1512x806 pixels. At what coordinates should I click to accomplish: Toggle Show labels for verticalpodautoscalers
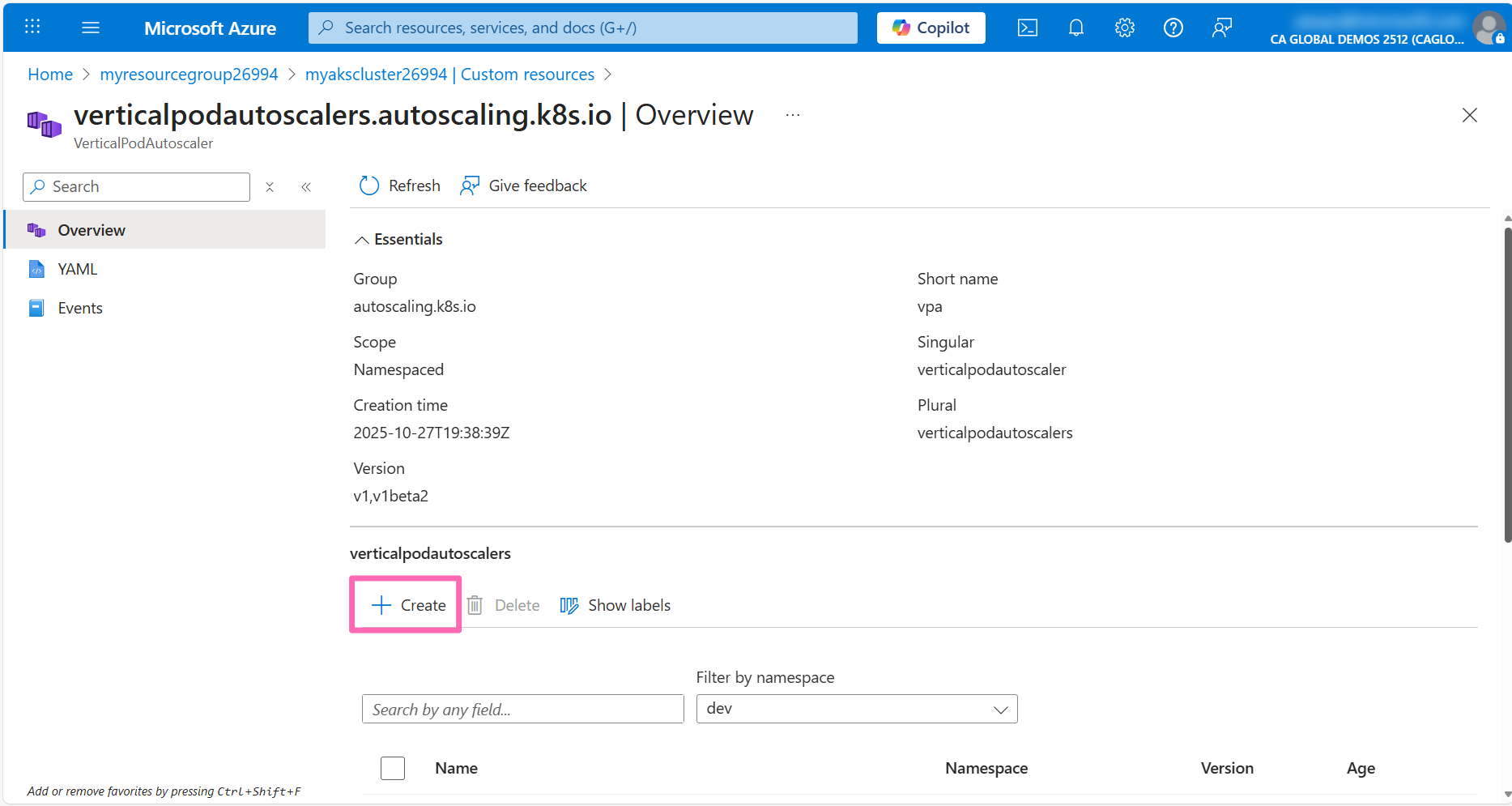pos(615,605)
